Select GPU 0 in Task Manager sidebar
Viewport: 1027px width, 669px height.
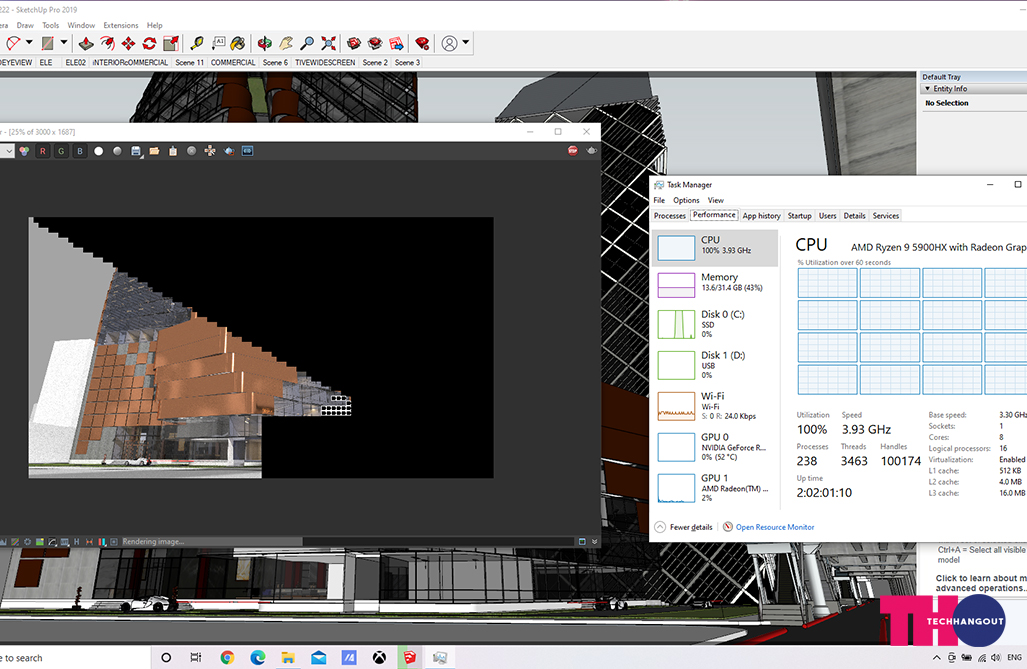pos(715,447)
